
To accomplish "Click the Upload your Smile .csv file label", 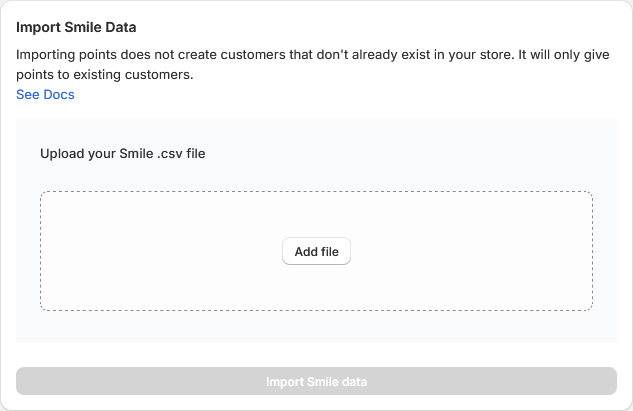I will click(122, 154).
